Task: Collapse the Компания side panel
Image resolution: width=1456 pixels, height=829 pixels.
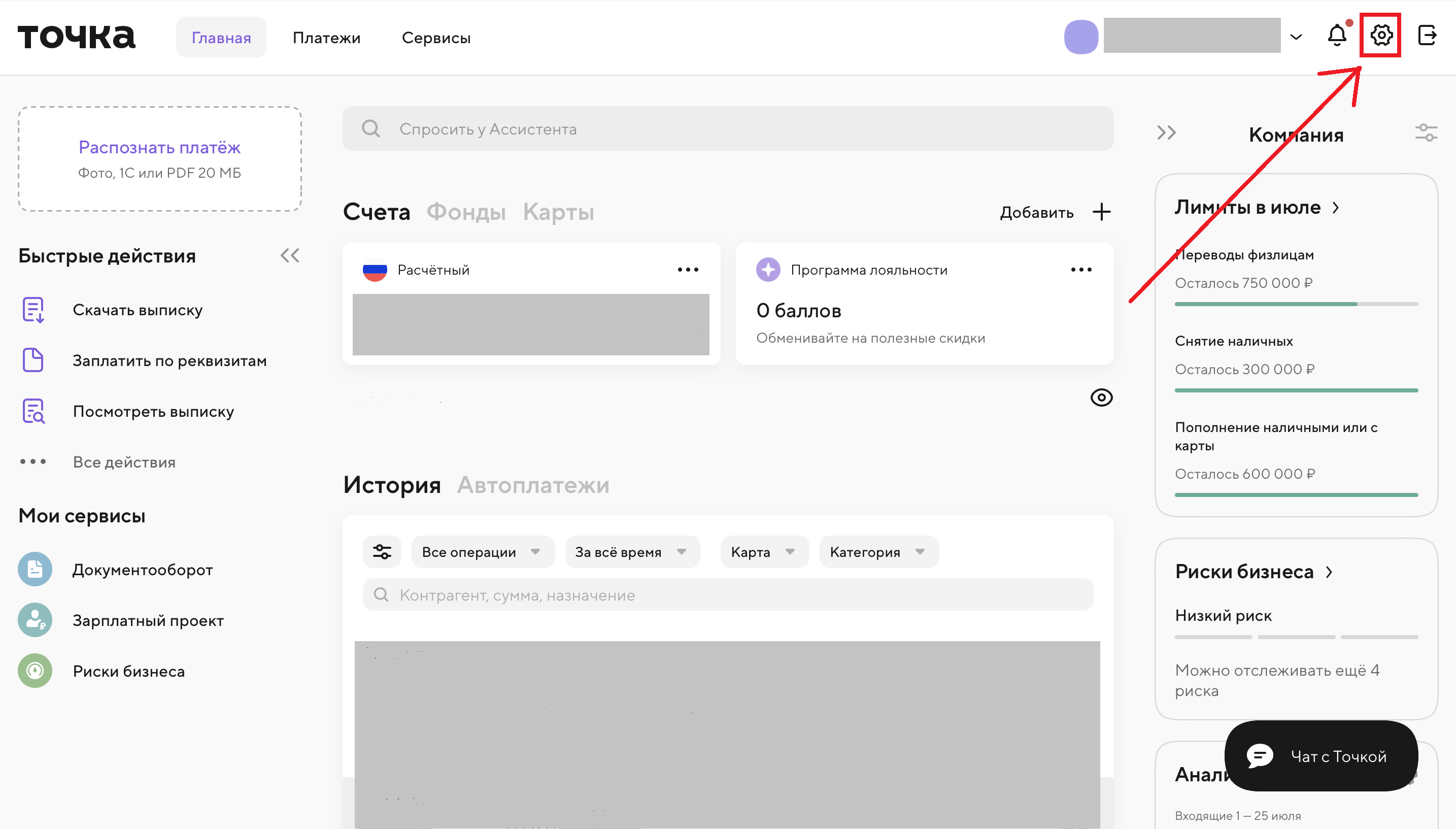Action: click(1166, 133)
